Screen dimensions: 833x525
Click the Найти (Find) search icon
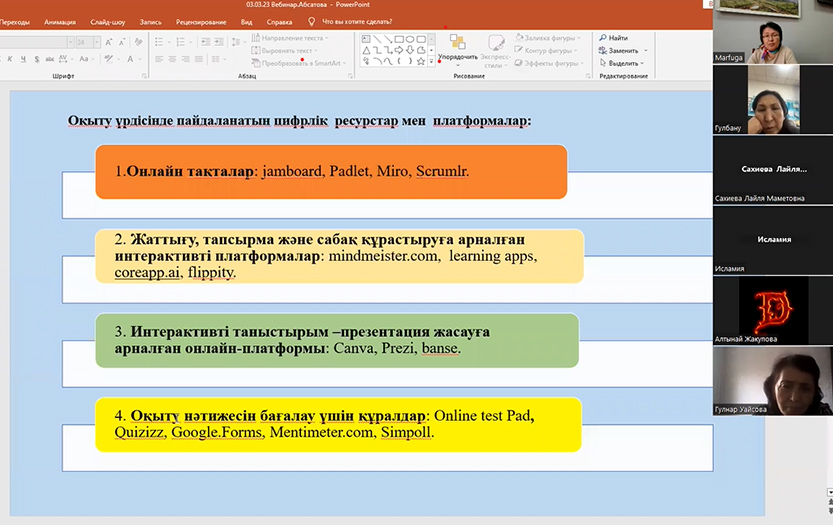tap(604, 38)
